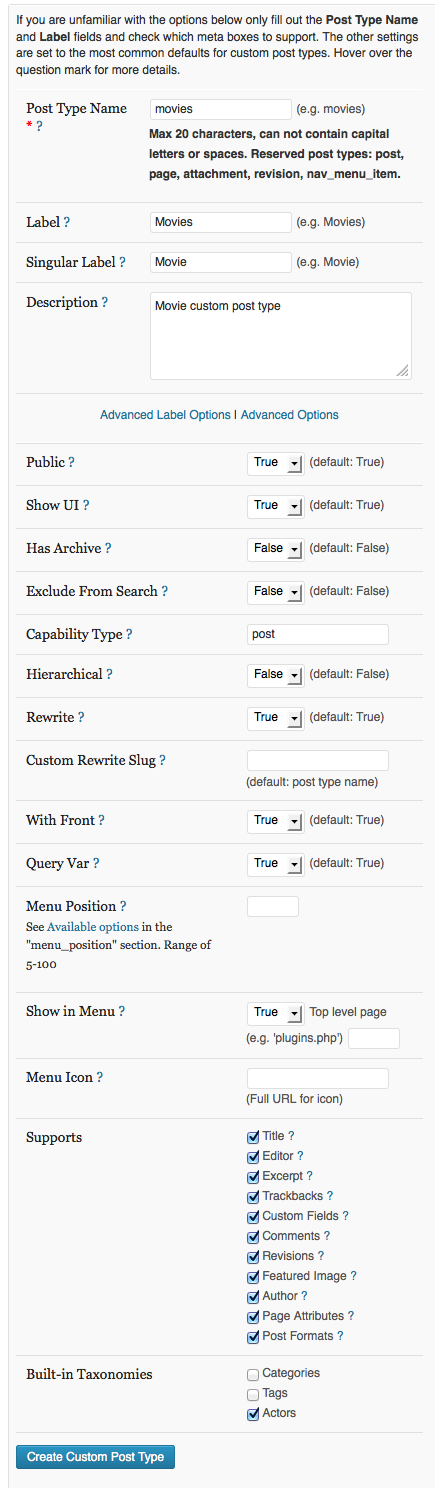The width and height of the screenshot is (435, 1488).
Task: Open the Public True/False dropdown
Action: (x=275, y=463)
